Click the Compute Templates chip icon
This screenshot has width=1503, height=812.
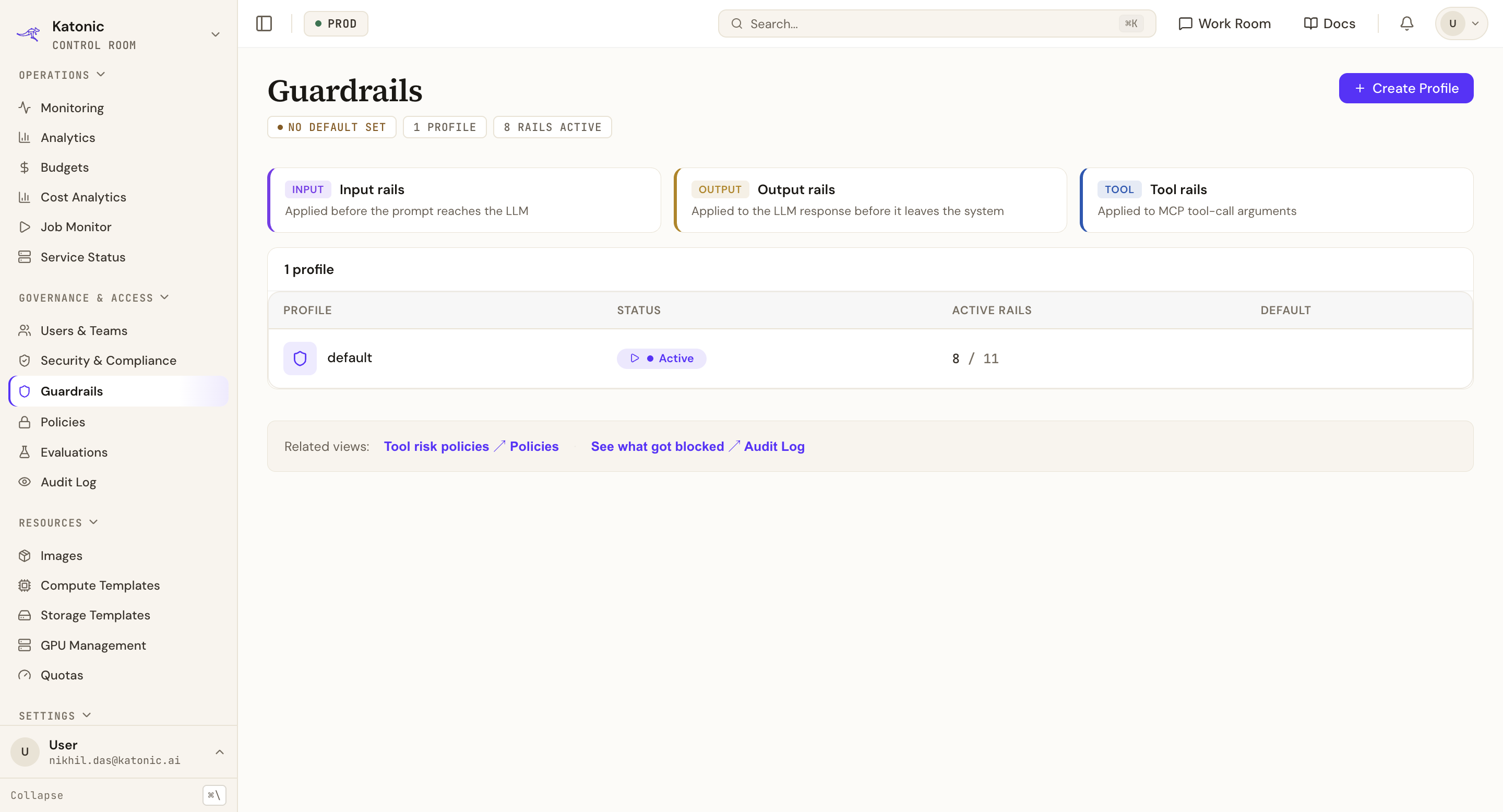(x=25, y=585)
